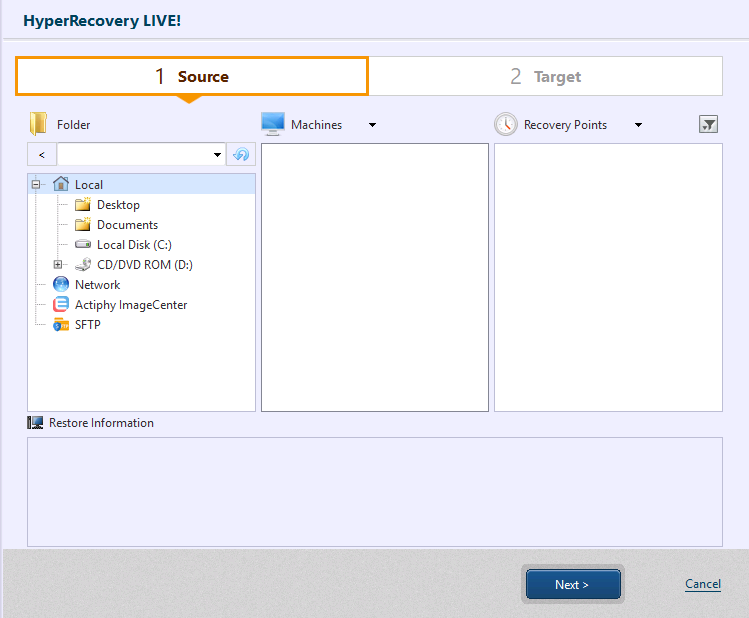Image resolution: width=749 pixels, height=618 pixels.
Task: Expand the CD/DVD ROM (D:) node
Action: click(x=58, y=265)
